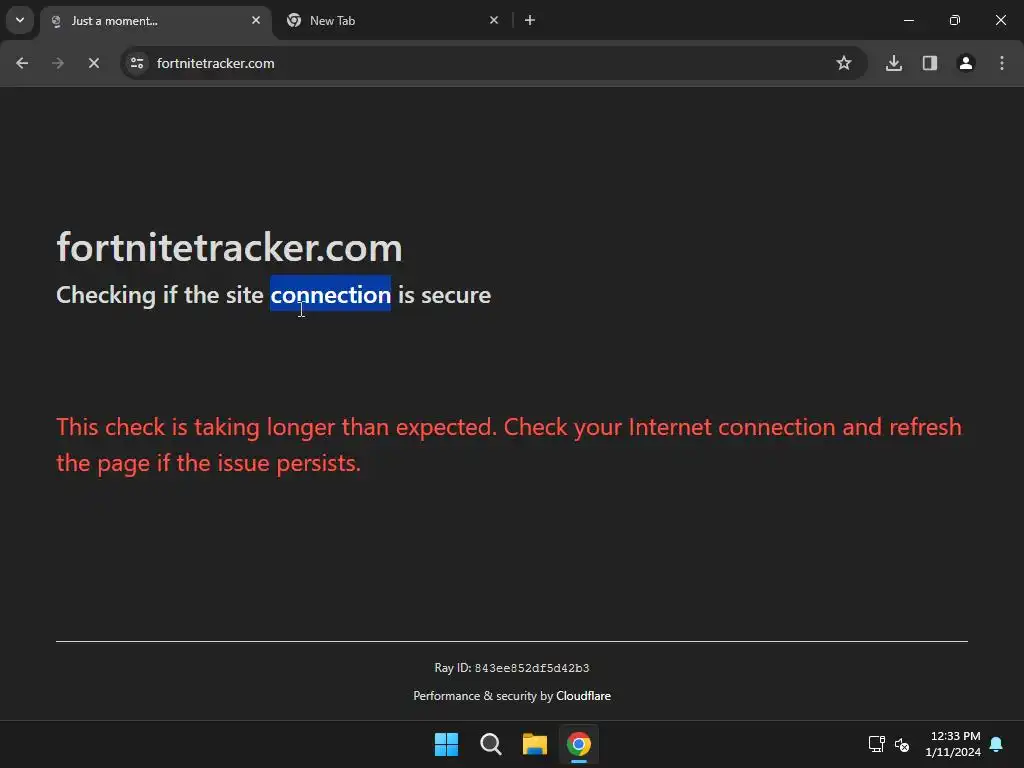Toggle the side panel icon

click(x=930, y=63)
